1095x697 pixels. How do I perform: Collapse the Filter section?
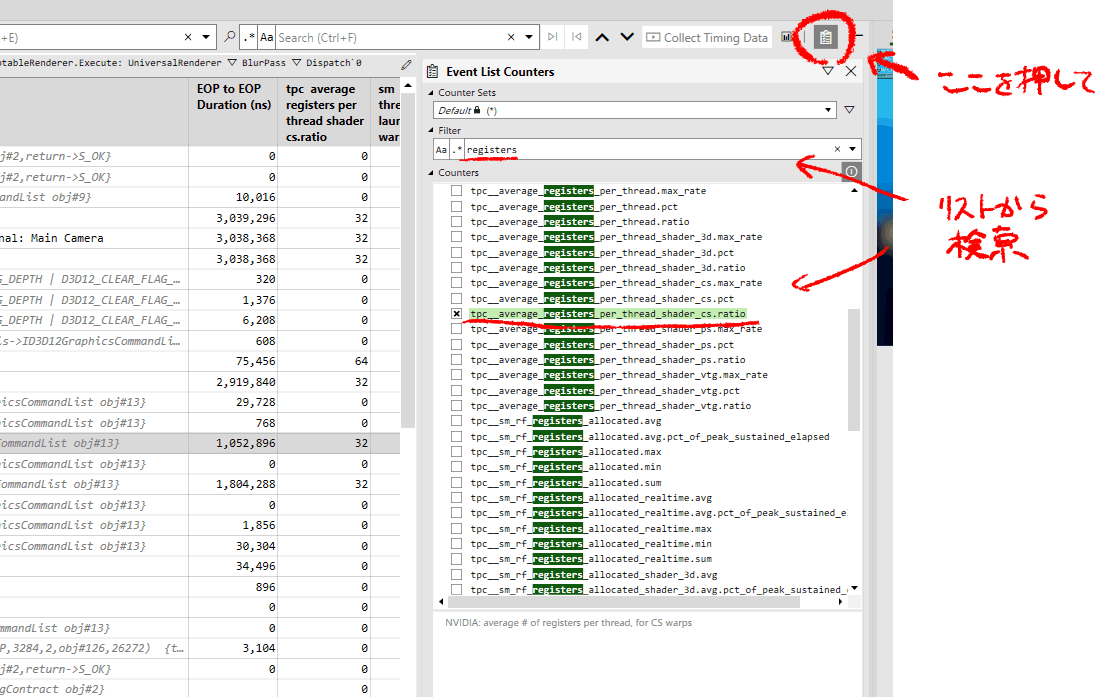coord(431,131)
